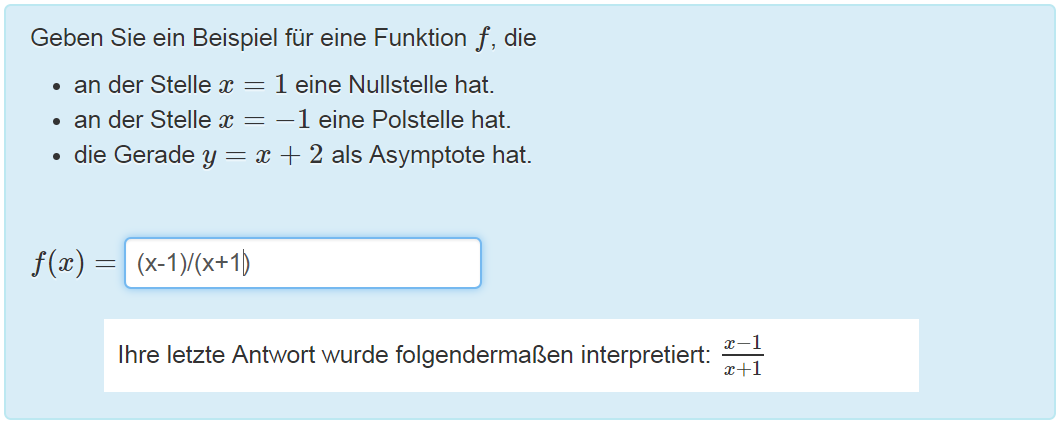This screenshot has width=1060, height=424.
Task: Click the formula y = x + 2
Action: 263,157
